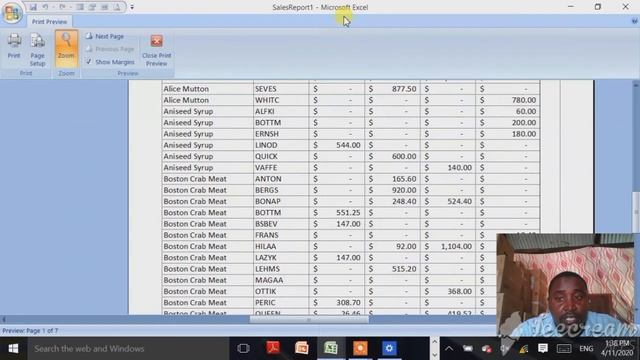Click the 877.50 value
The width and height of the screenshot is (640, 360).
pos(404,89)
